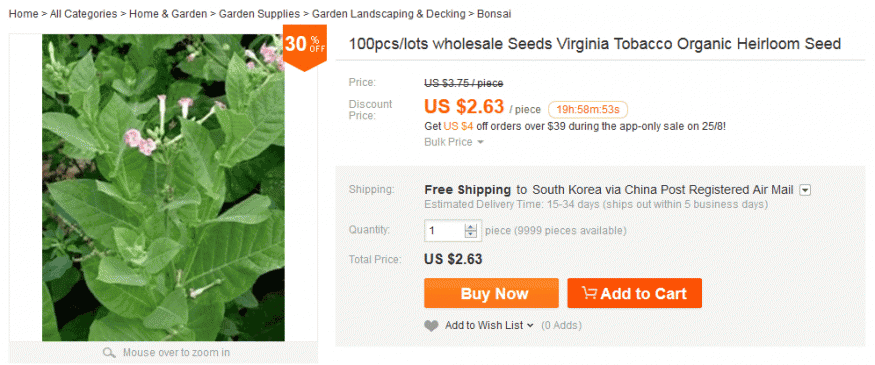The height and width of the screenshot is (365, 875).
Task: Click the tobacco plant product image
Action: pos(163,188)
